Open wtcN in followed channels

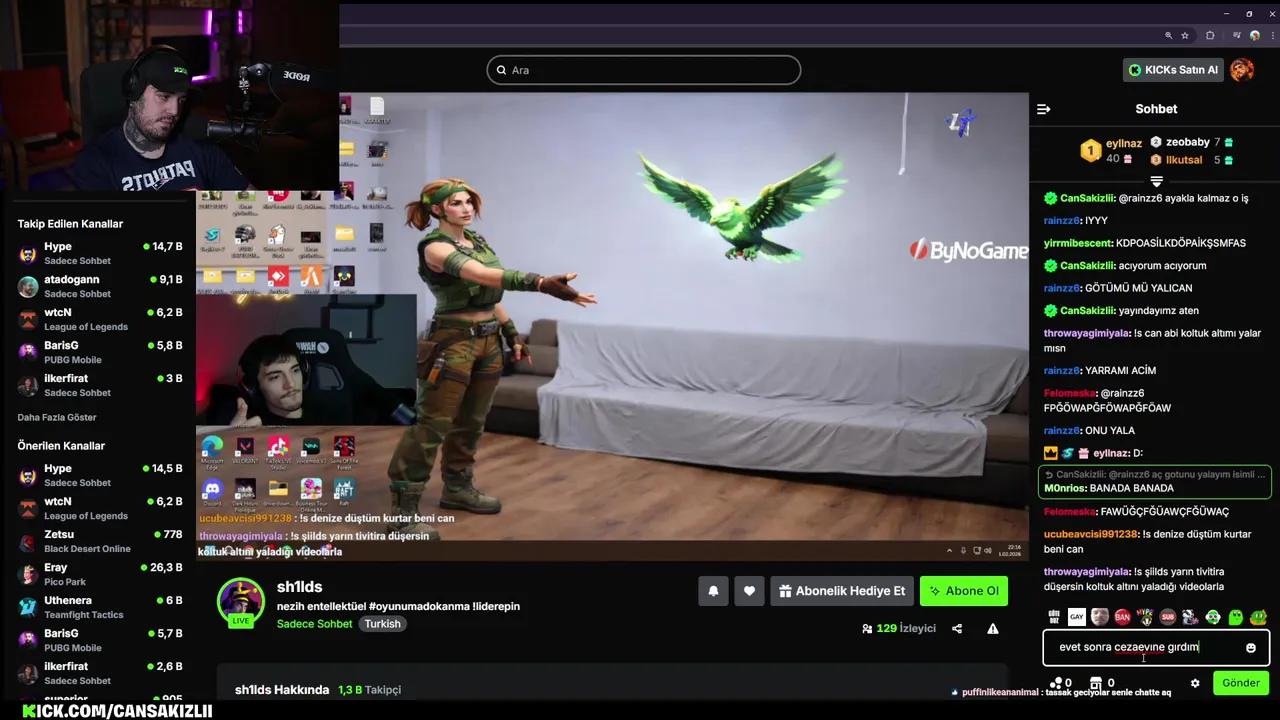(x=100, y=319)
